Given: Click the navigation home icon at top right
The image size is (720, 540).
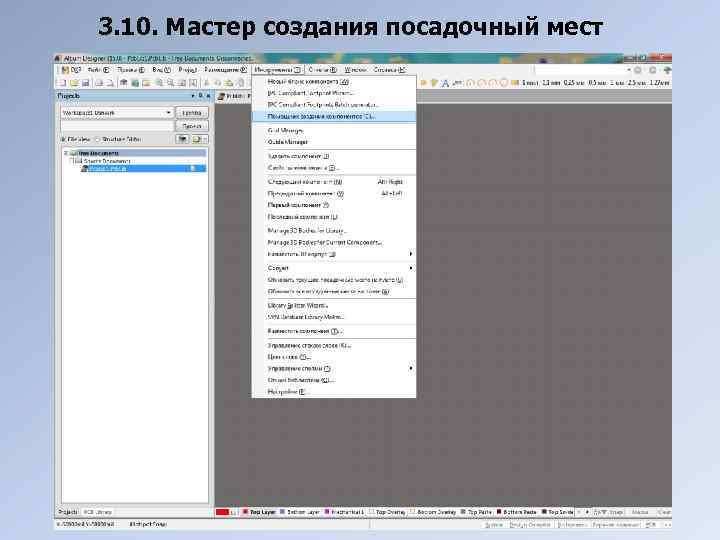Looking at the screenshot, I should pyautogui.click(x=667, y=70).
